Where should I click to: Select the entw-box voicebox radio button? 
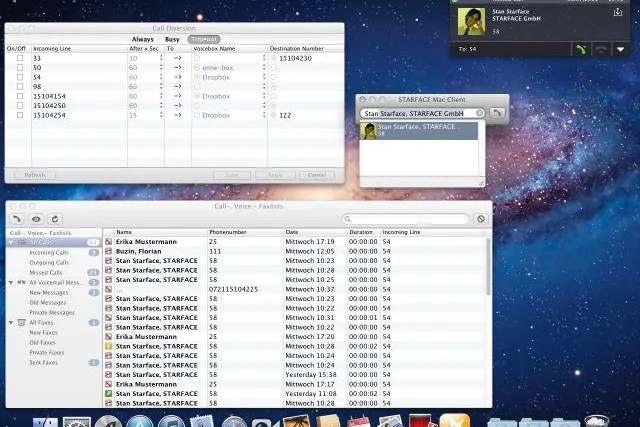pyautogui.click(x=197, y=68)
